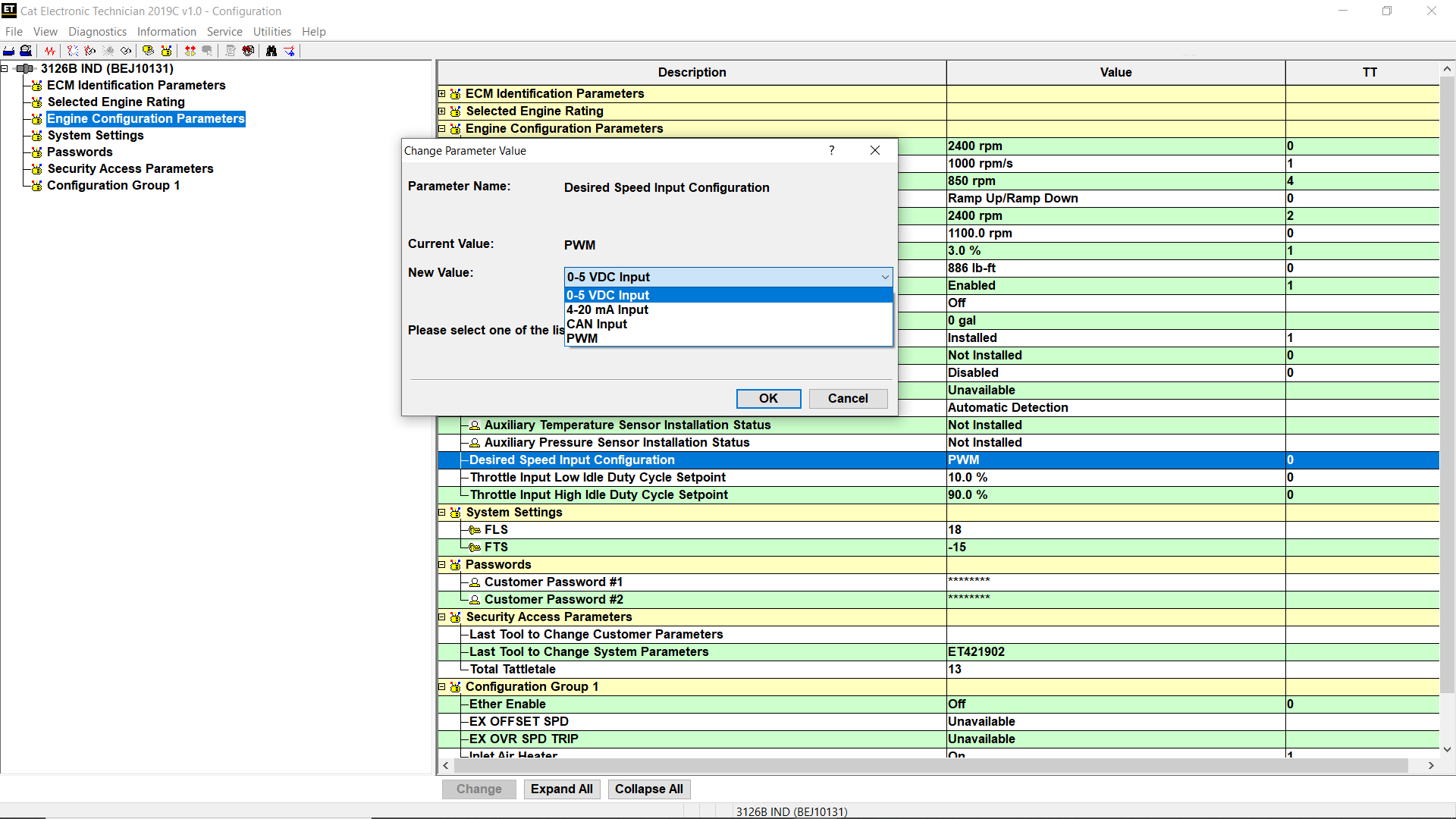Click Cancel in the dialog
Screen dimensions: 1456x819
coord(847,398)
